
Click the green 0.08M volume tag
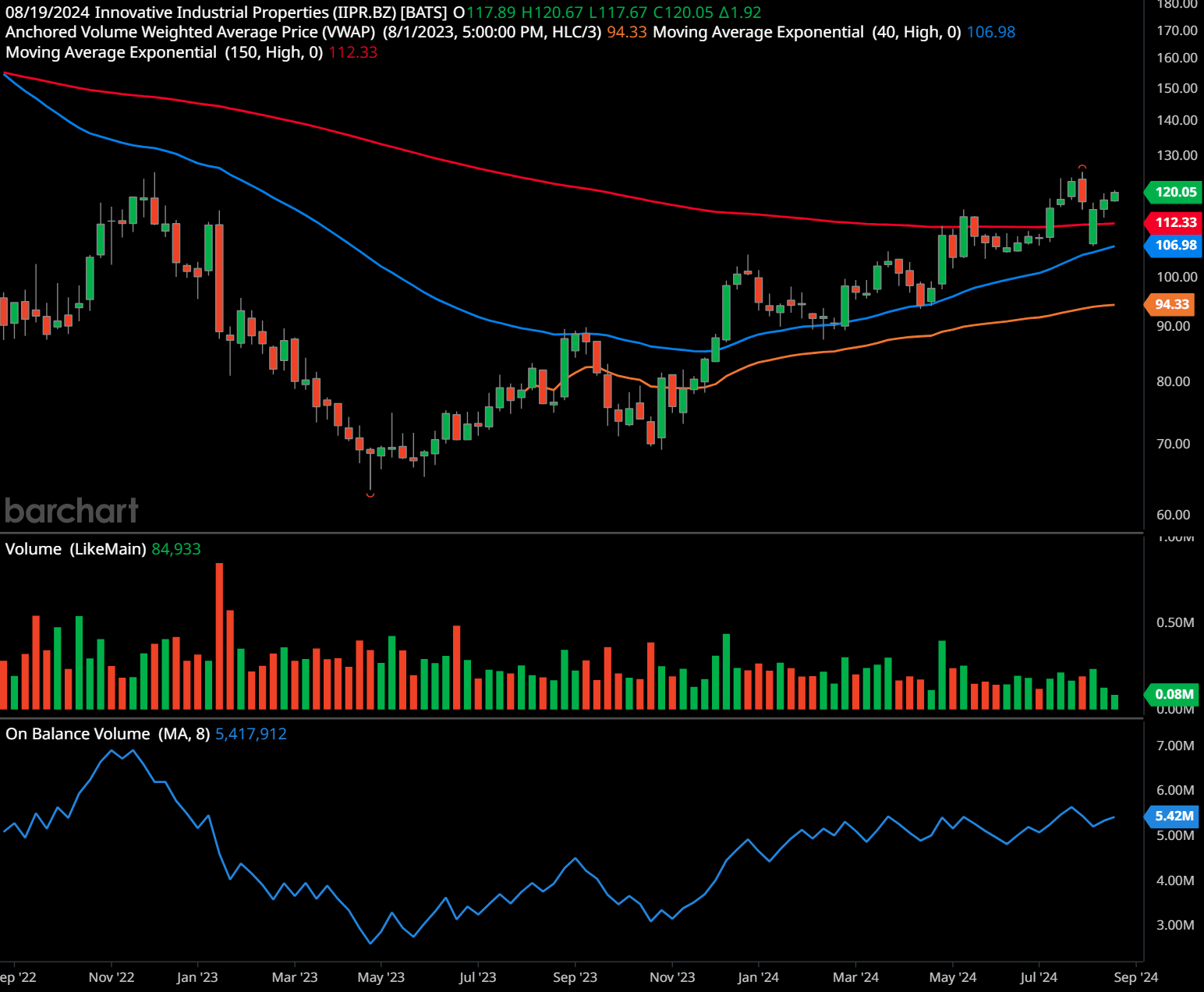pos(1172,694)
